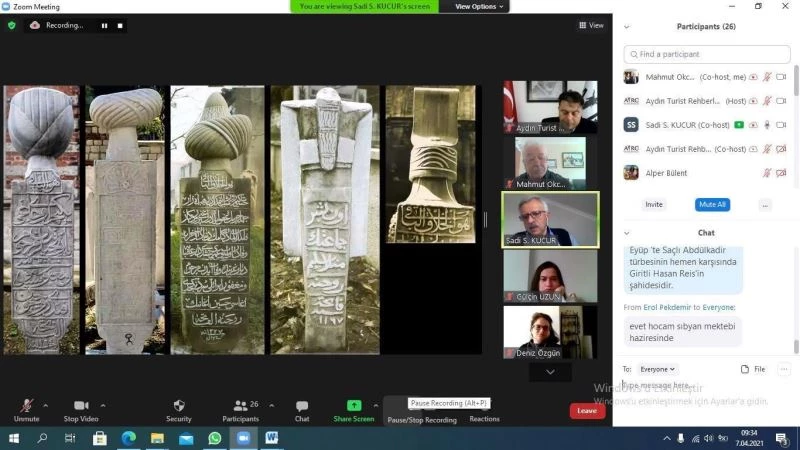800x450 pixels.
Task: Collapse the Participants panel with its chevron
Action: (626, 27)
